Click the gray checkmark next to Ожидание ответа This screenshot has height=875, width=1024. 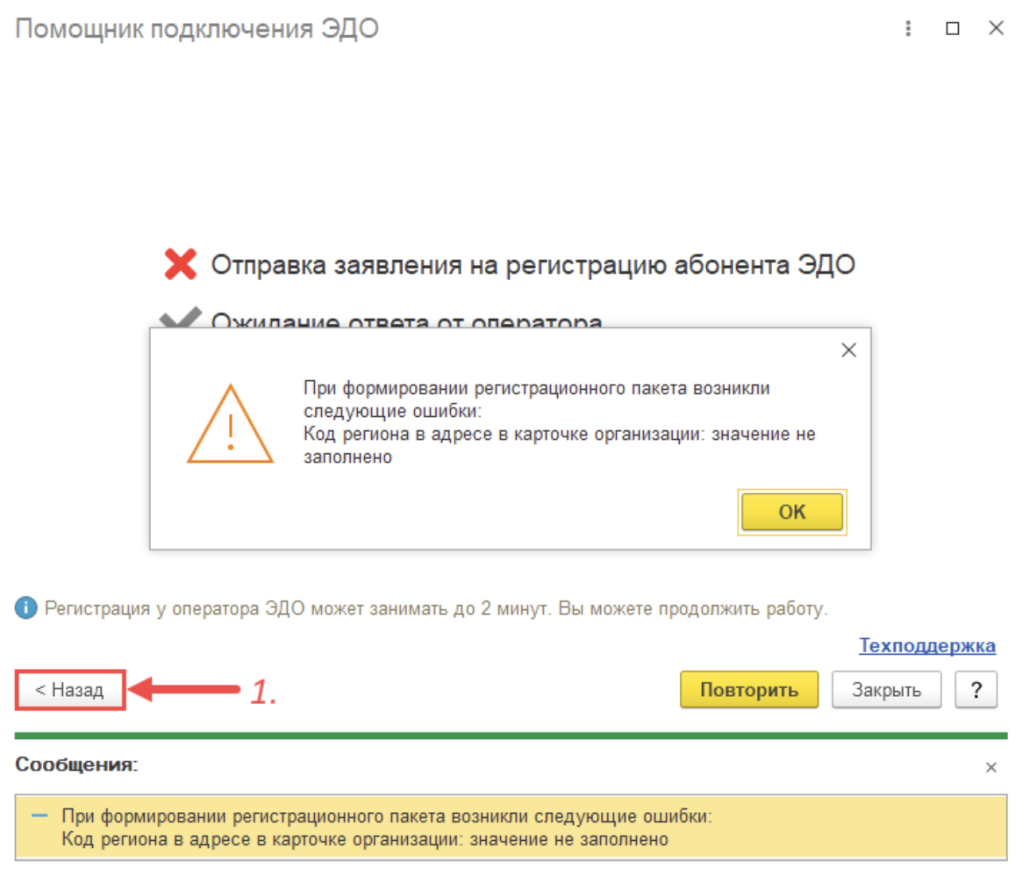tap(180, 317)
